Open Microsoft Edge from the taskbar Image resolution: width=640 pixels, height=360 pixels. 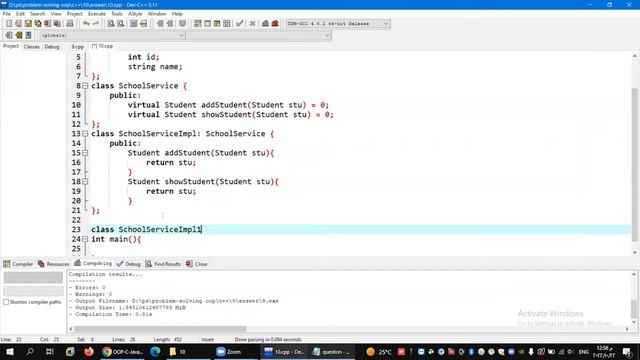155,351
